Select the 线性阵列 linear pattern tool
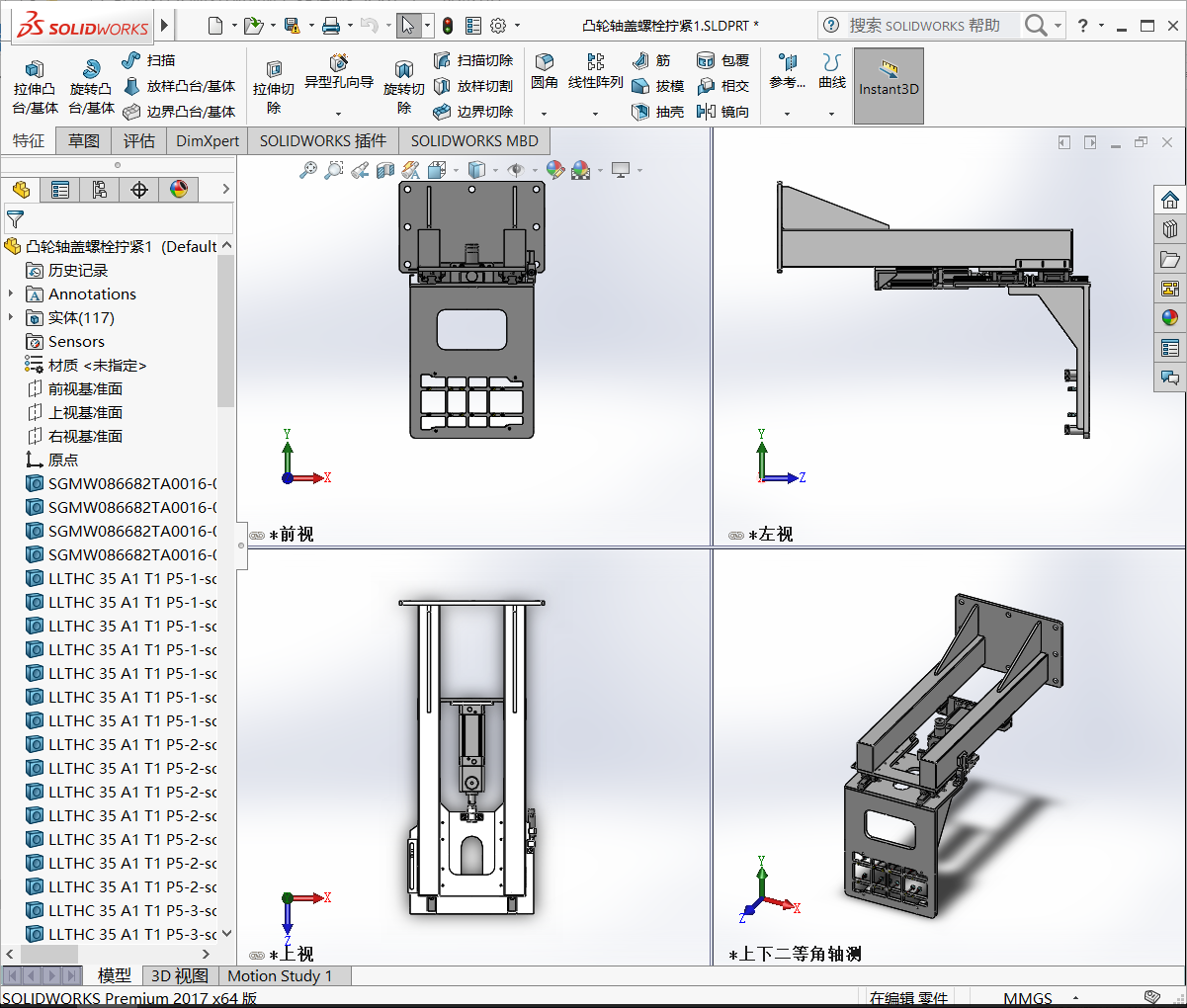1187x1008 pixels. 595,73
